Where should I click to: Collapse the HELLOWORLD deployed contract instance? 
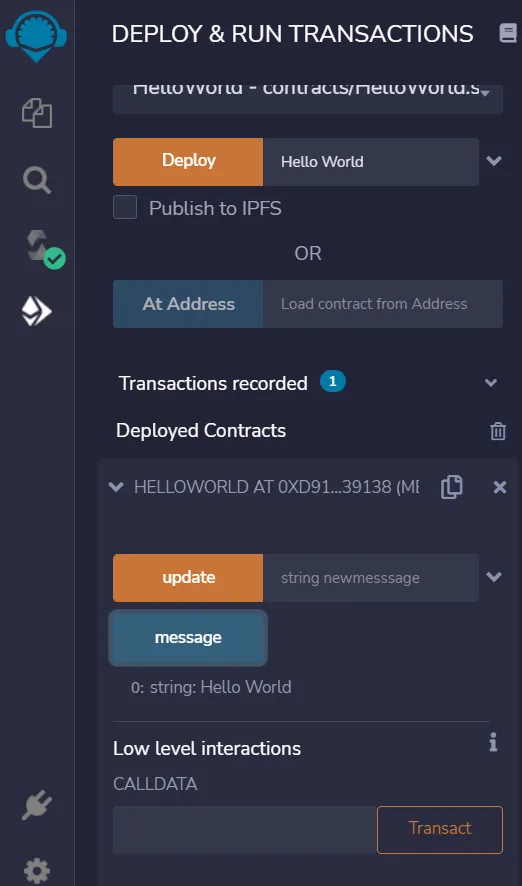[x=116, y=487]
